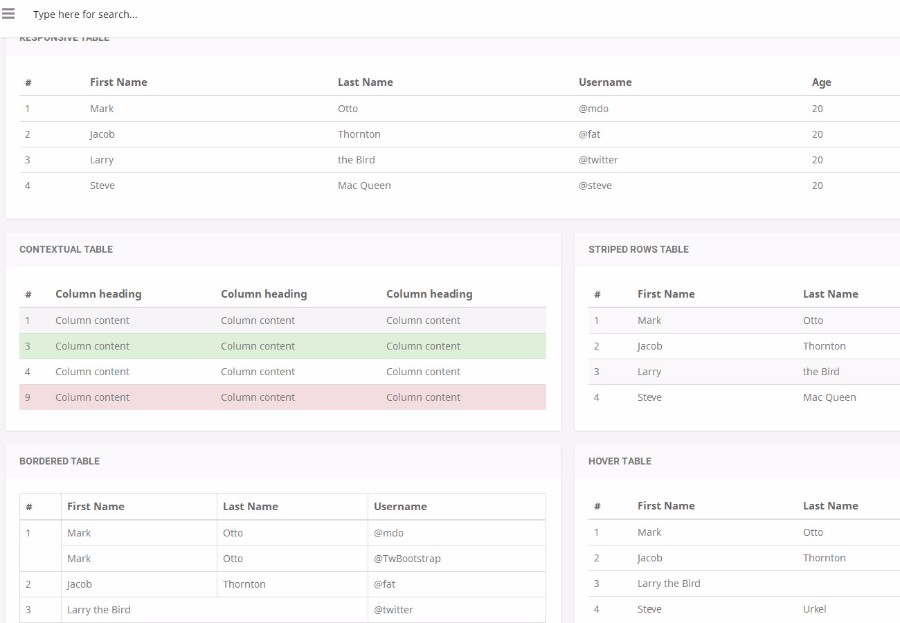900x623 pixels.
Task: Open the hamburger menu icon
Action: point(9,14)
